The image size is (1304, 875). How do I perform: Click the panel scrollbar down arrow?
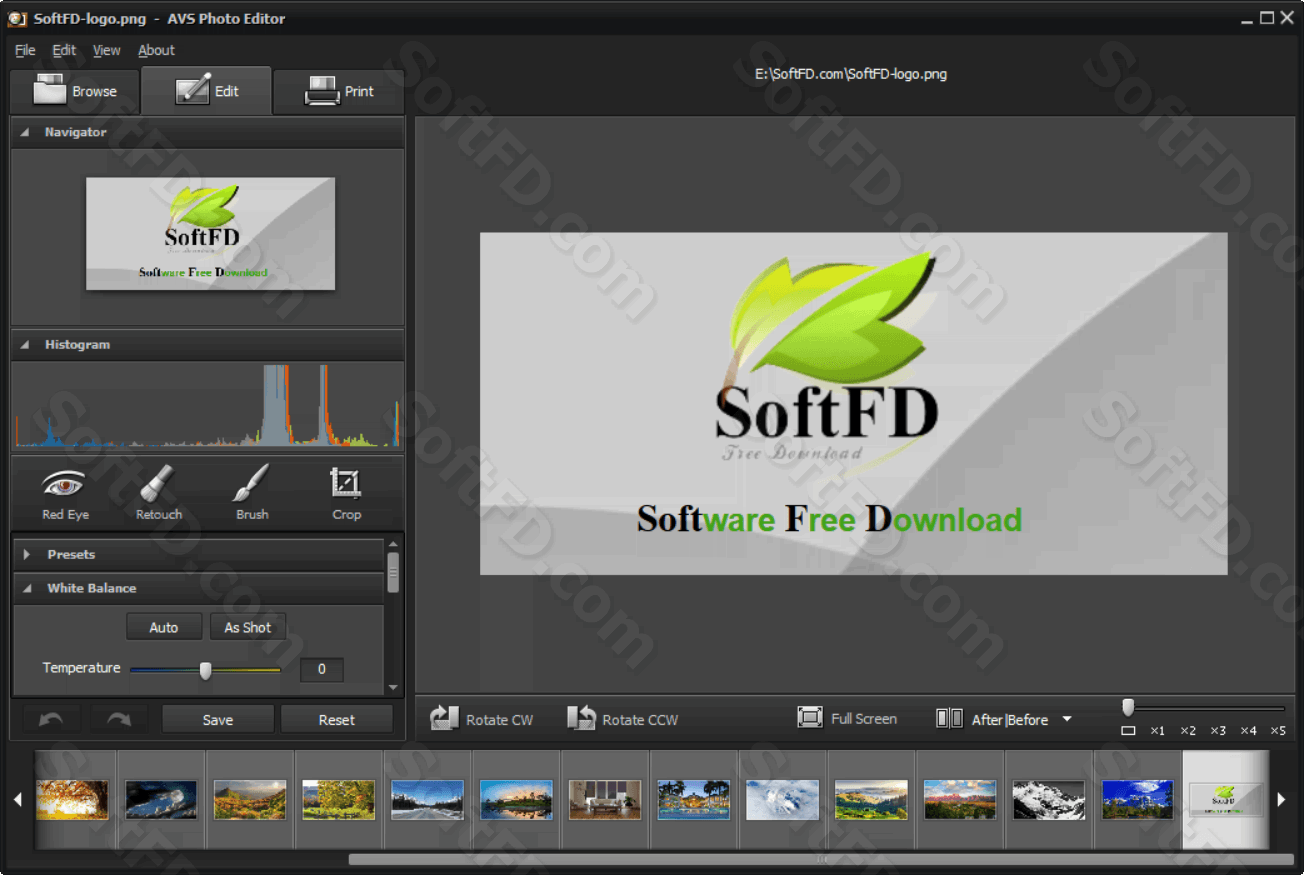point(393,688)
